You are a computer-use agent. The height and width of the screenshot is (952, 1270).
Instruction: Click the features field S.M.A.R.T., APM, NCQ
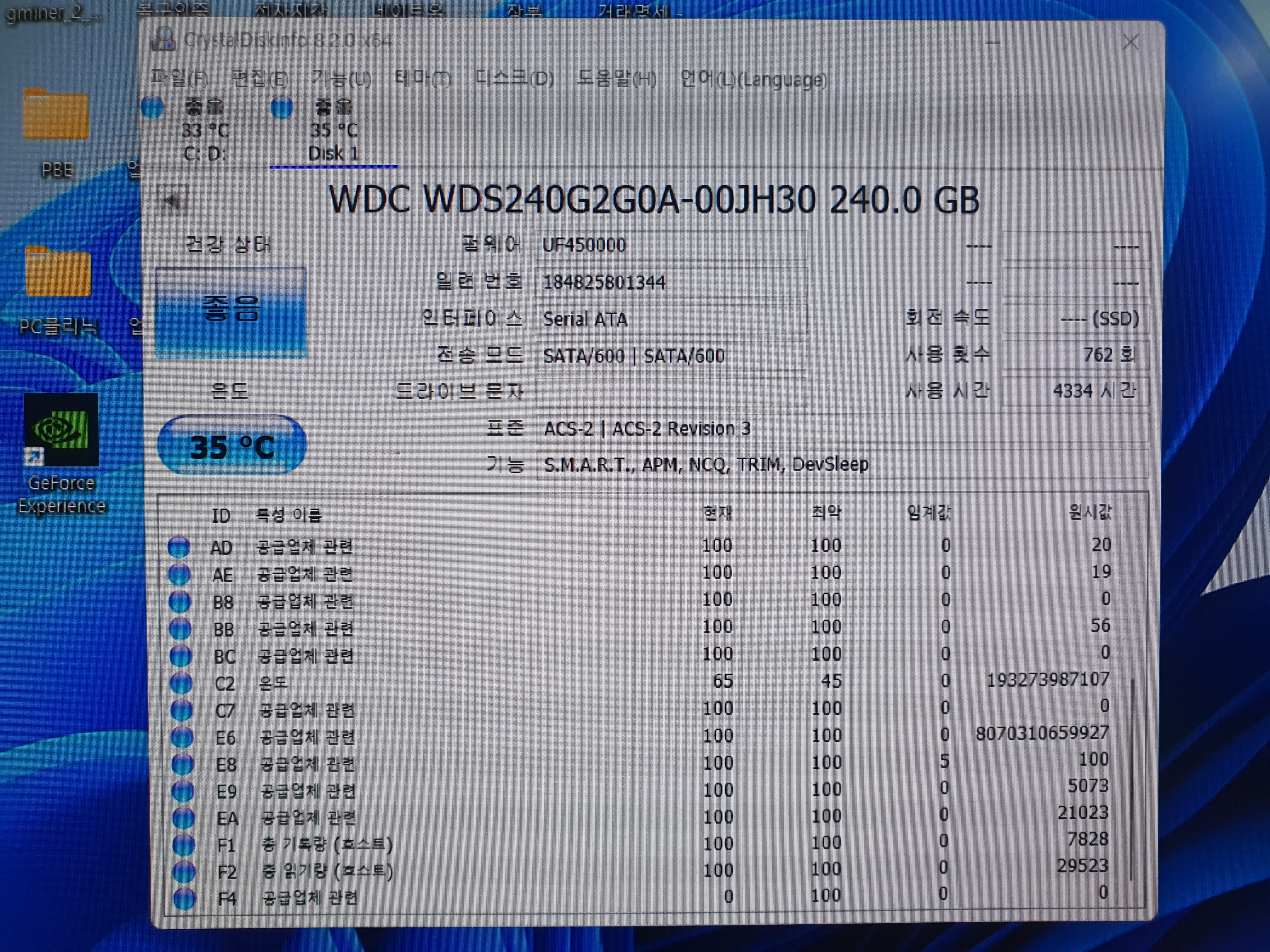(842, 464)
